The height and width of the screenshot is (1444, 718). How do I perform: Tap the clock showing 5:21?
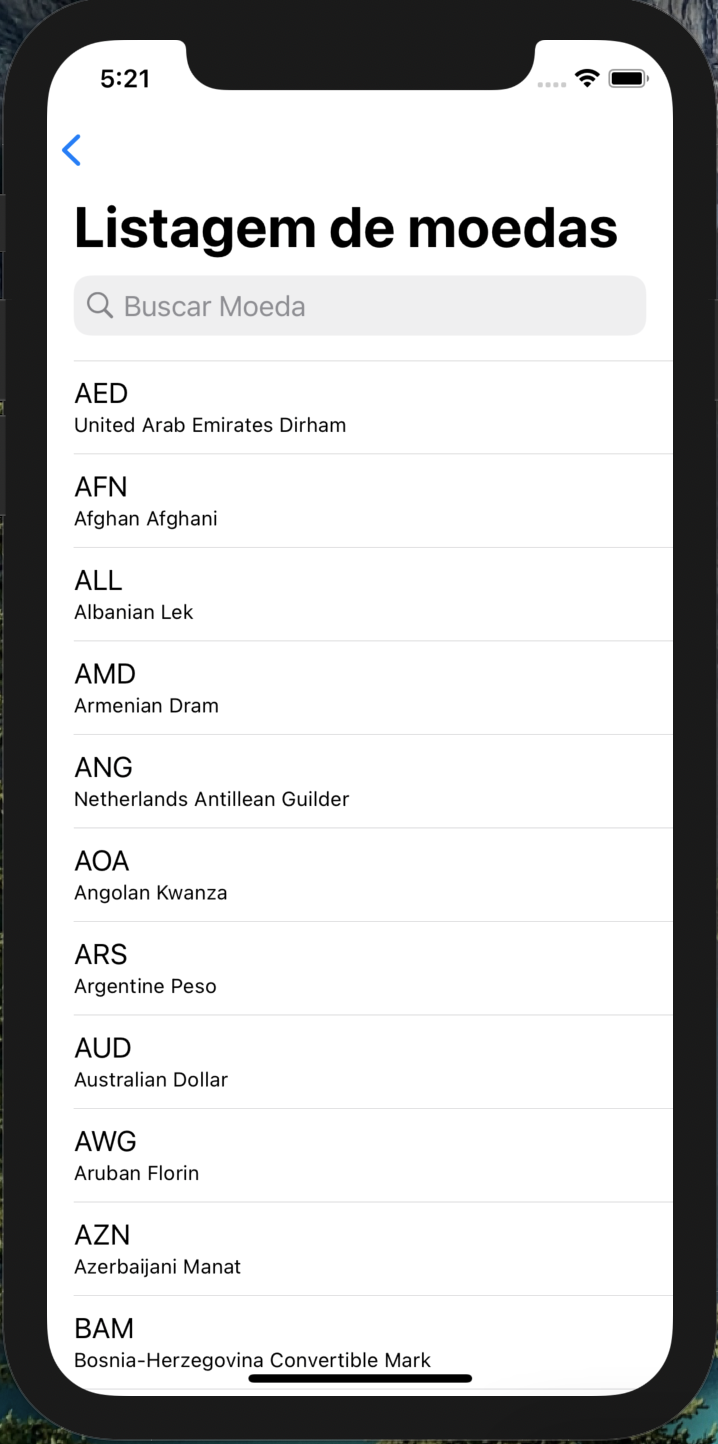click(126, 78)
